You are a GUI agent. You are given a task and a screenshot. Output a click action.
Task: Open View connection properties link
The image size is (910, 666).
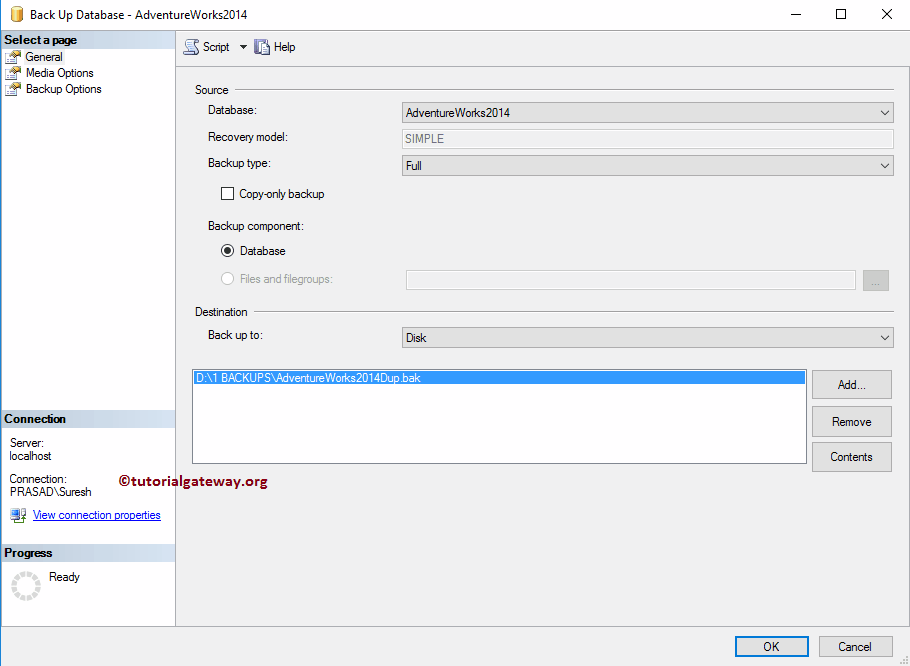pos(97,515)
